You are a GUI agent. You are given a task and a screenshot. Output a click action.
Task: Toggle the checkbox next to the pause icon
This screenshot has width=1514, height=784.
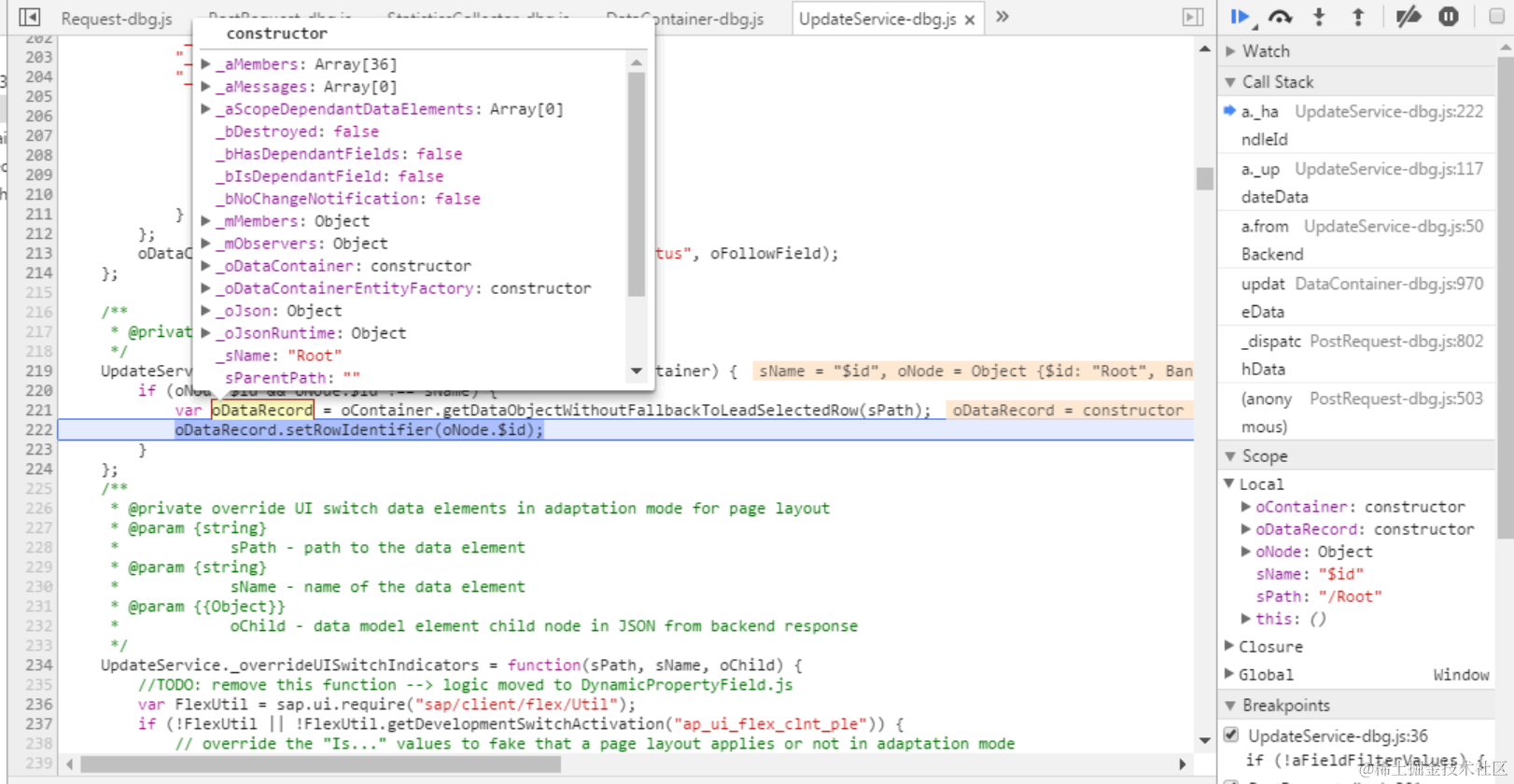click(x=1496, y=16)
